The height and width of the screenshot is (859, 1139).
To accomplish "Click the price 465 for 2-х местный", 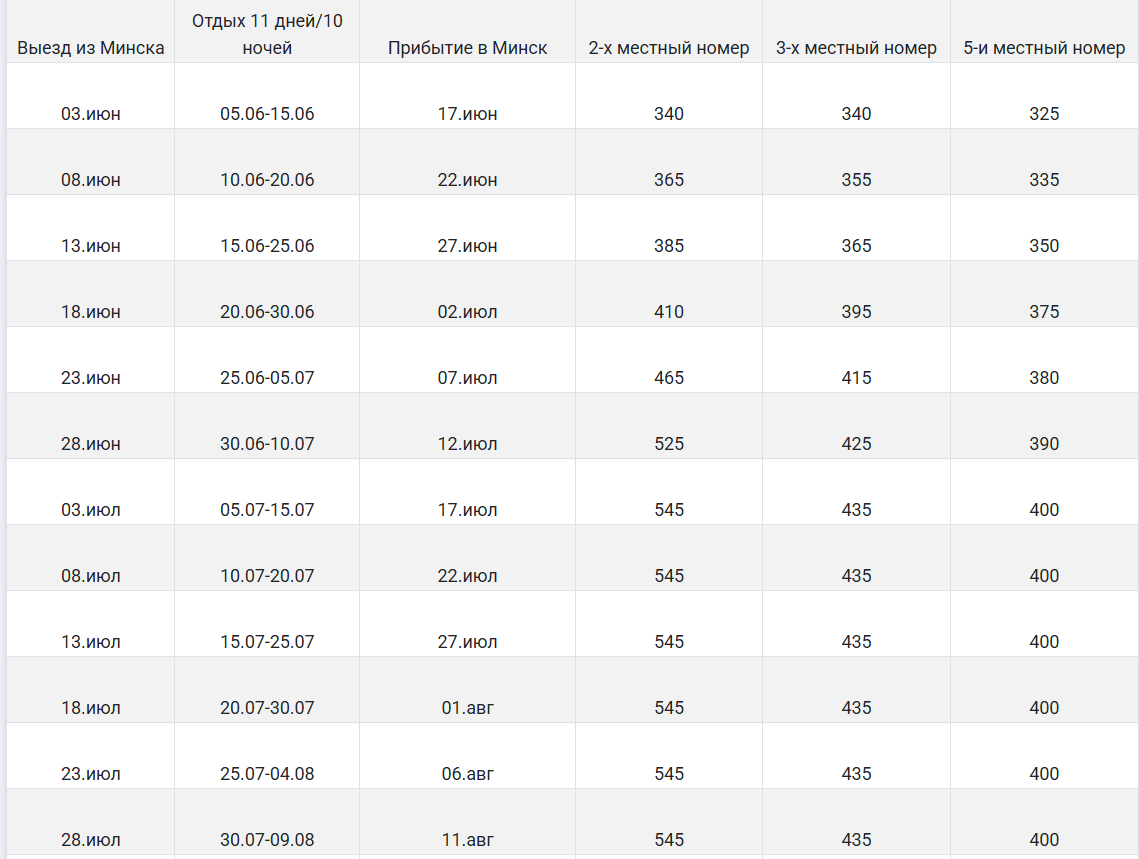I will pyautogui.click(x=668, y=378).
